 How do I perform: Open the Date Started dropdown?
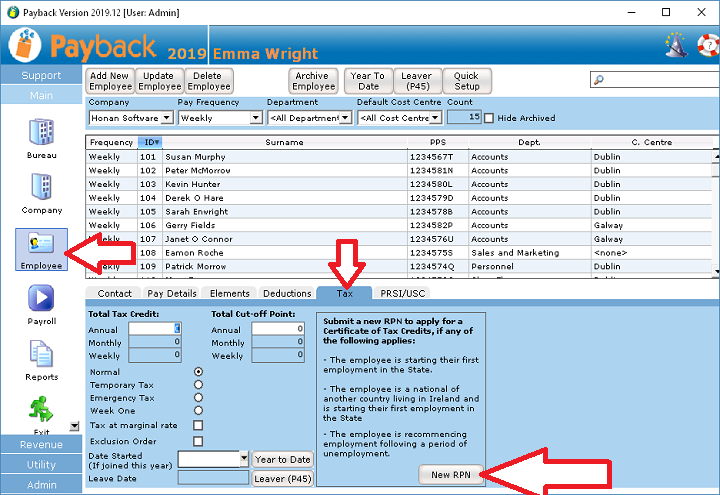(x=243, y=459)
